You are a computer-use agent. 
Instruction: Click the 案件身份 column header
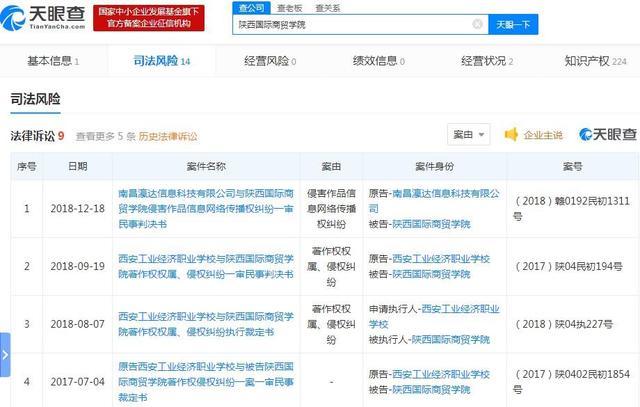(x=434, y=166)
